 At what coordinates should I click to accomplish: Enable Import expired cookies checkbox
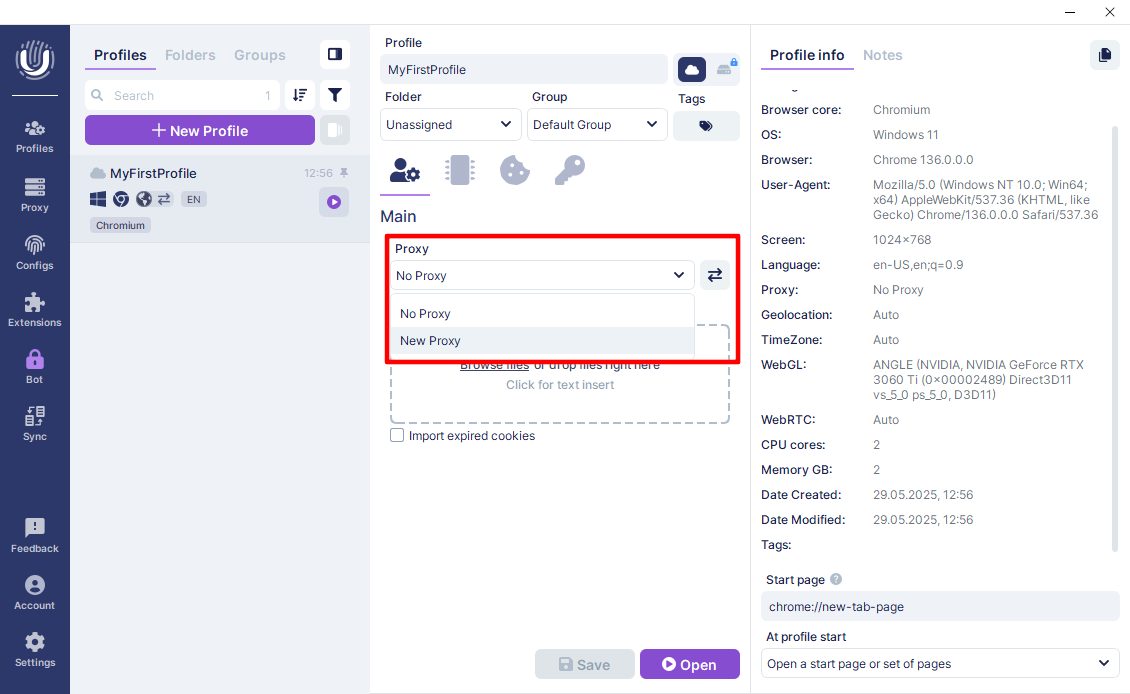click(397, 436)
